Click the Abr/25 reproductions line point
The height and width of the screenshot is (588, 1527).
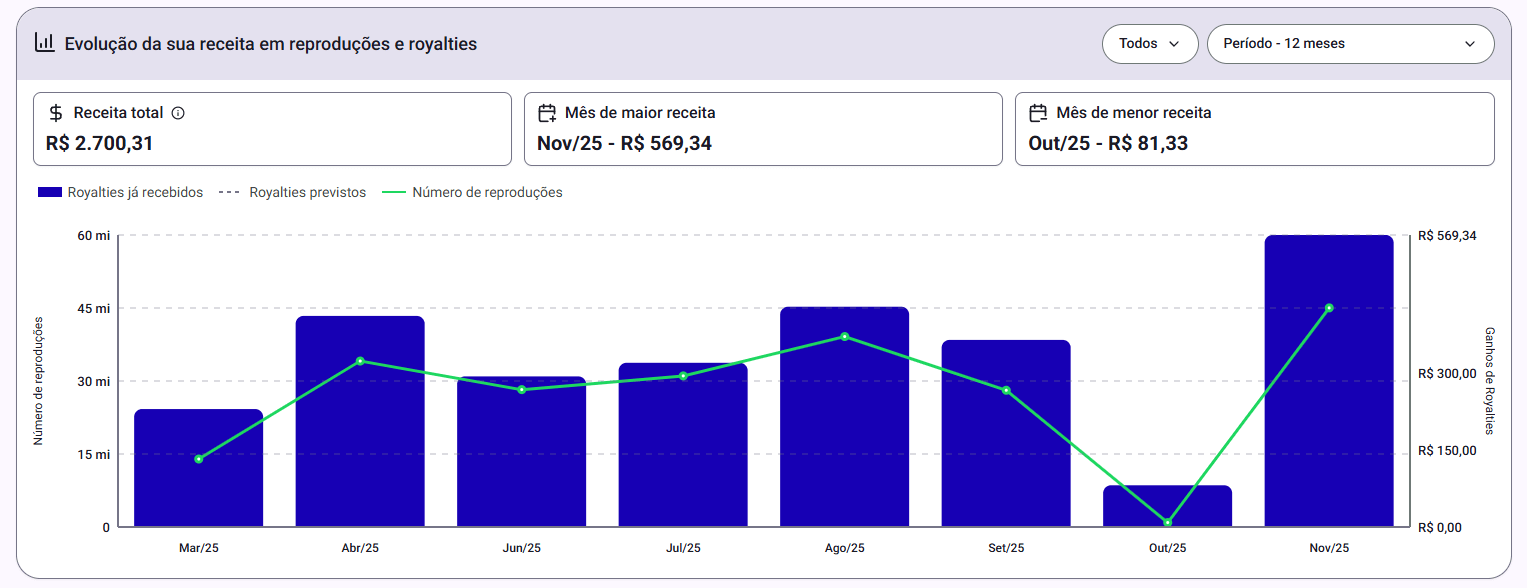pyautogui.click(x=360, y=361)
